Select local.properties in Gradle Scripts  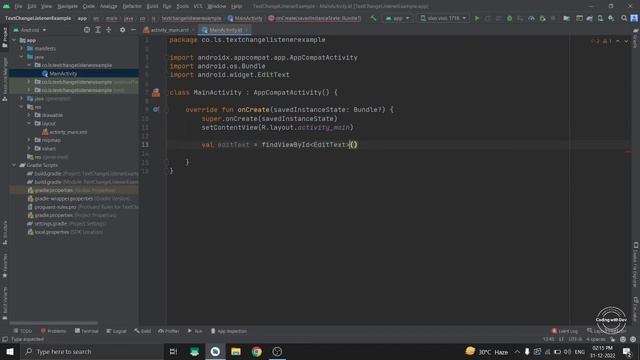point(65,232)
